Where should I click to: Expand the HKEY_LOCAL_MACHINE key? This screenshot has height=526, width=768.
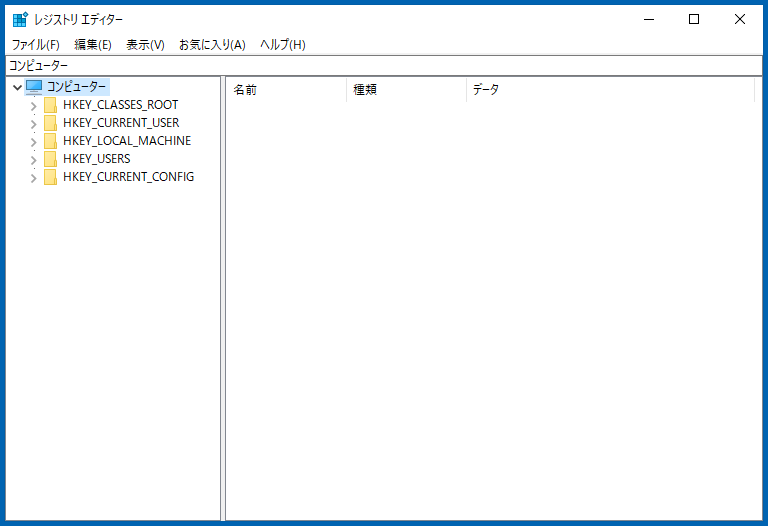[33, 142]
